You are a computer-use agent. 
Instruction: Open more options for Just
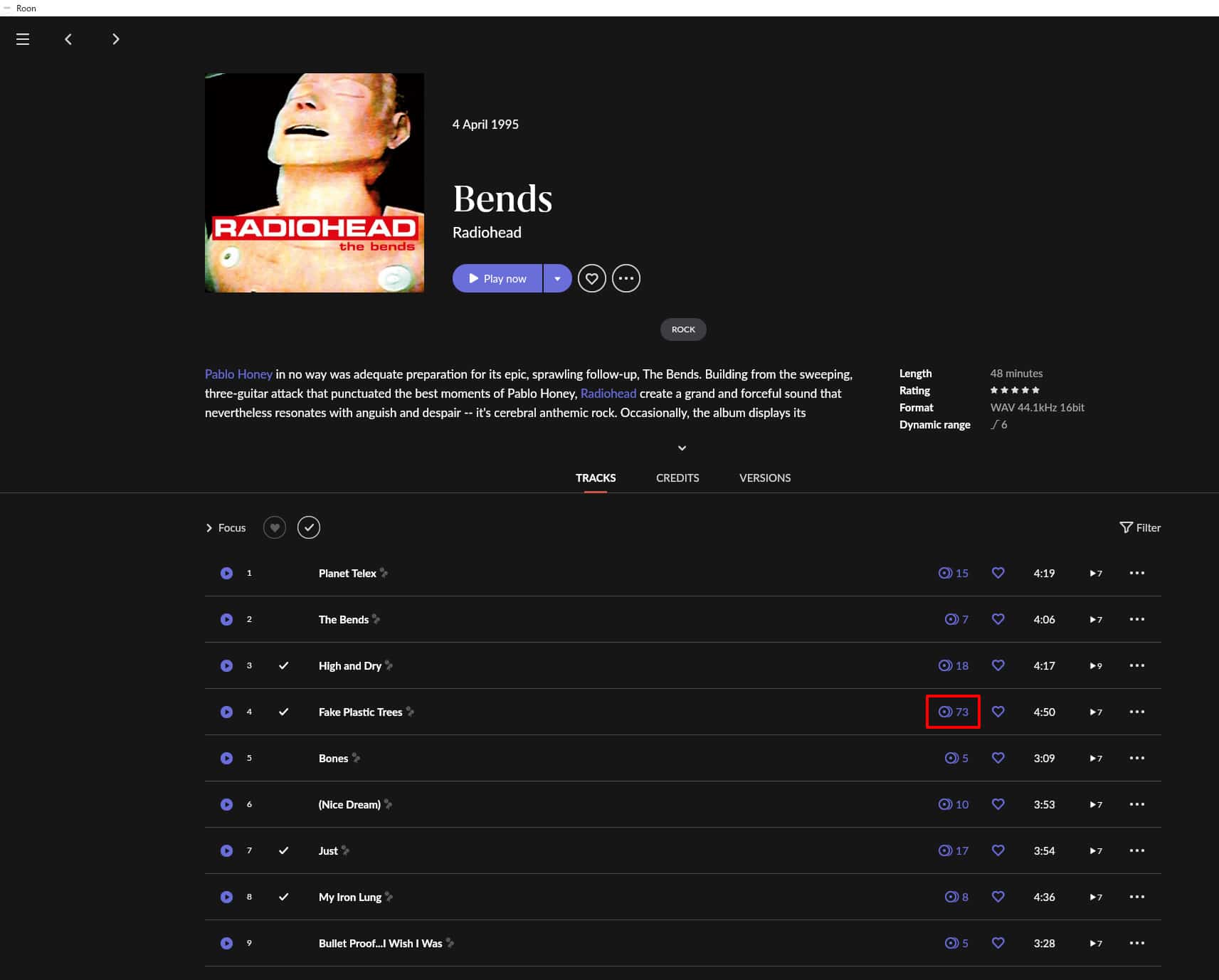click(1137, 850)
